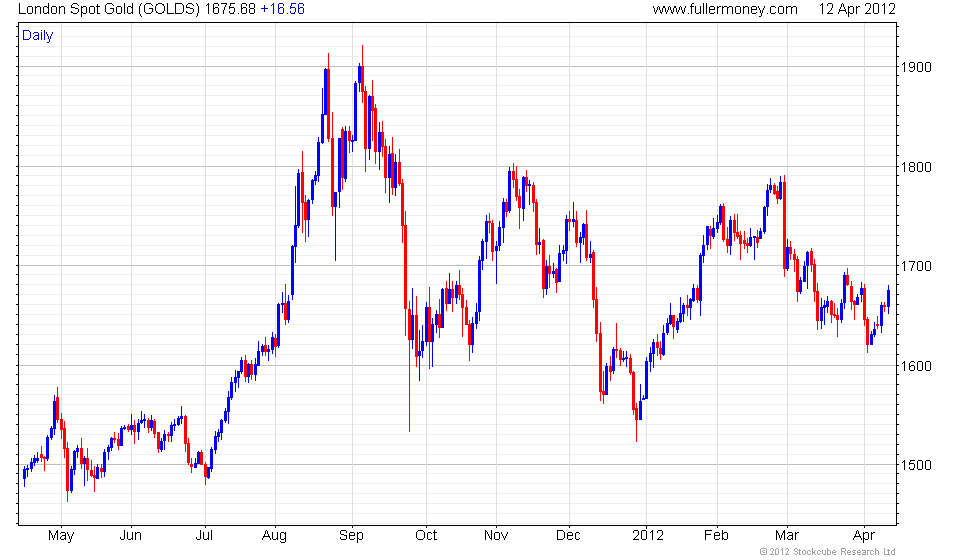
Task: Click the Oct label on time axis
Action: pyautogui.click(x=426, y=536)
